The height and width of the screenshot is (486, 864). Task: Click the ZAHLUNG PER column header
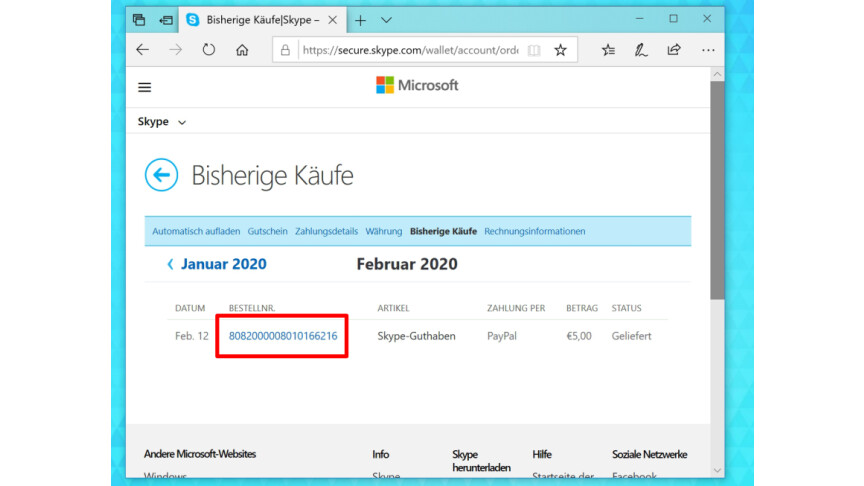[x=516, y=308]
